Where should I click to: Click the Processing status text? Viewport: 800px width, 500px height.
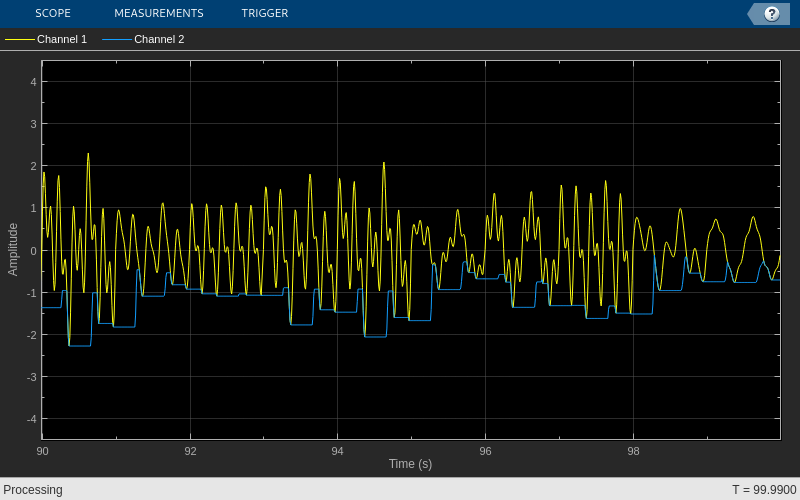coord(33,490)
